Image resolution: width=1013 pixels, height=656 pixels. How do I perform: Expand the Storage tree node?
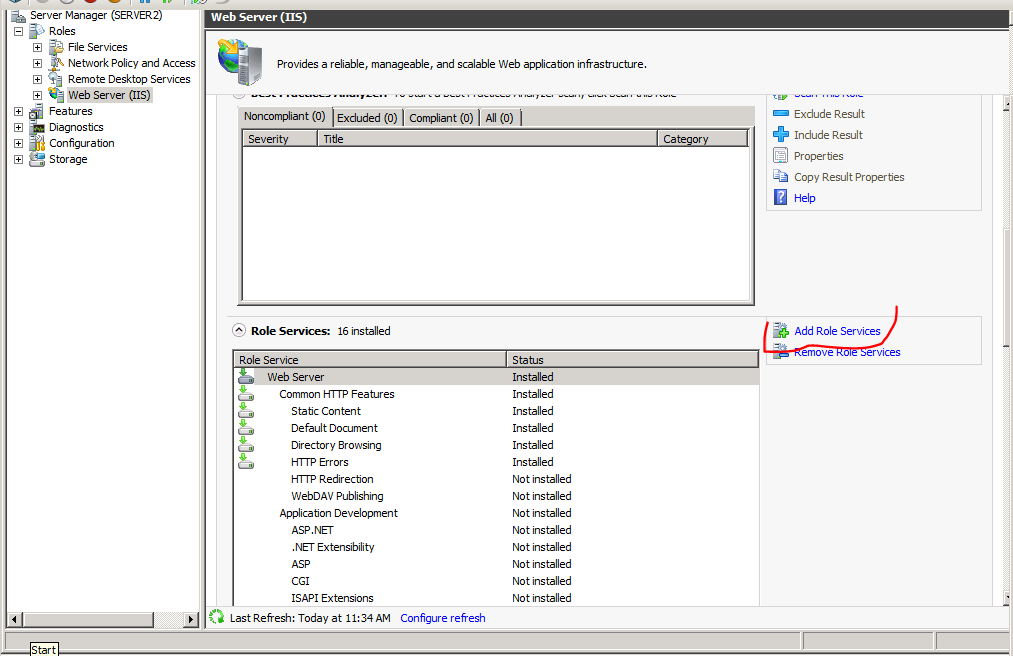pyautogui.click(x=18, y=159)
